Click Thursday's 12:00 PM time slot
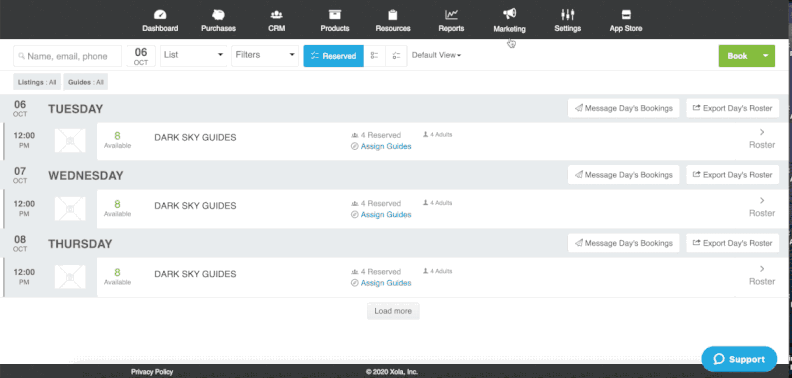Image resolution: width=792 pixels, height=378 pixels. point(24,277)
